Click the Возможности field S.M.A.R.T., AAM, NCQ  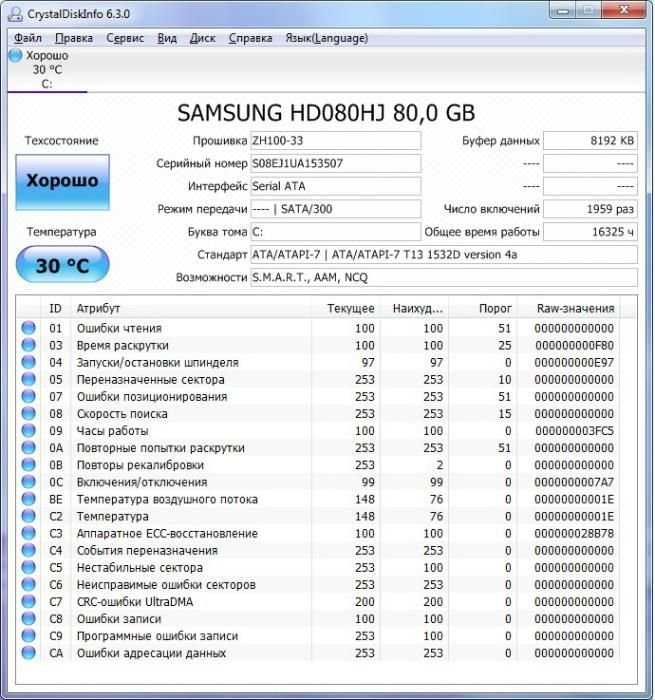coord(444,277)
